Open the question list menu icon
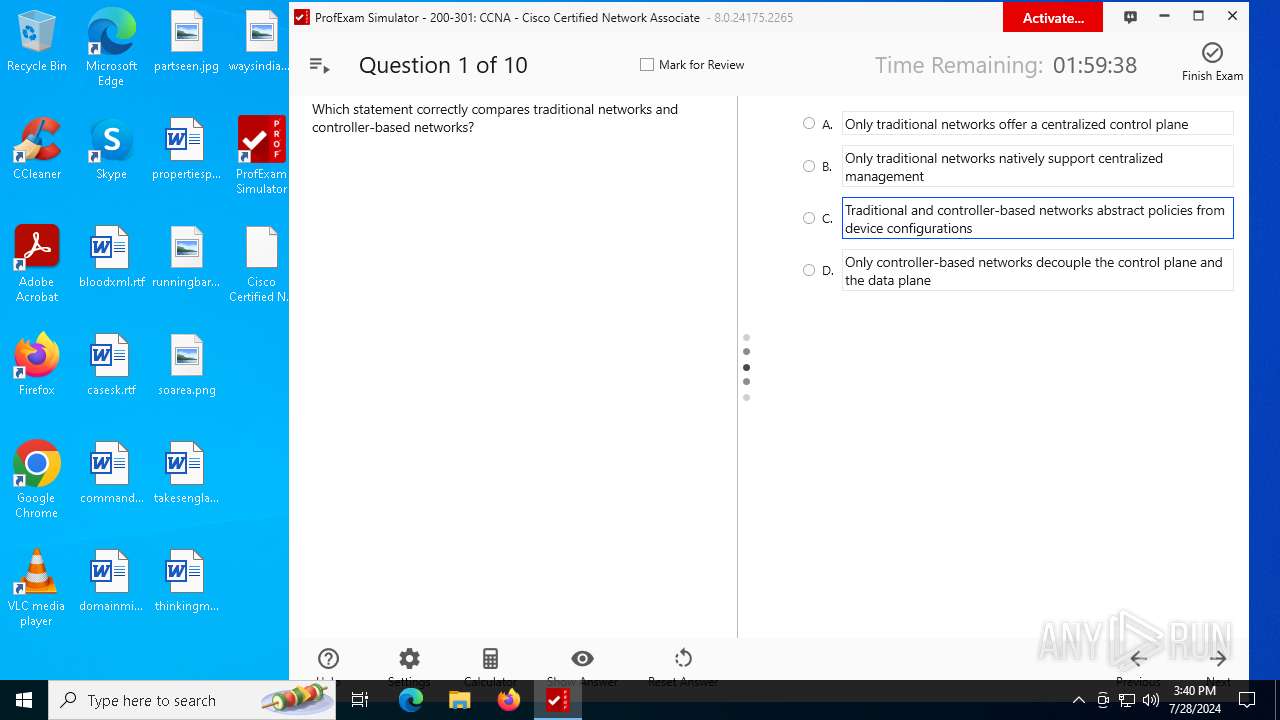This screenshot has height=720, width=1280. pyautogui.click(x=319, y=65)
